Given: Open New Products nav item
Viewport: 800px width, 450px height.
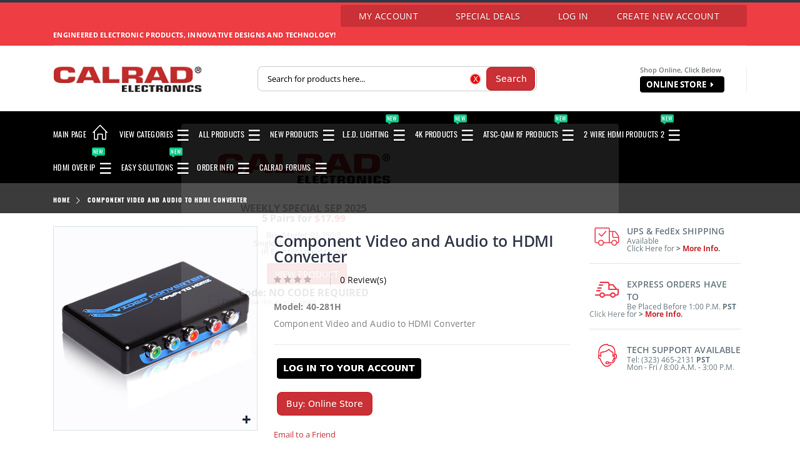Looking at the screenshot, I should click(293, 135).
